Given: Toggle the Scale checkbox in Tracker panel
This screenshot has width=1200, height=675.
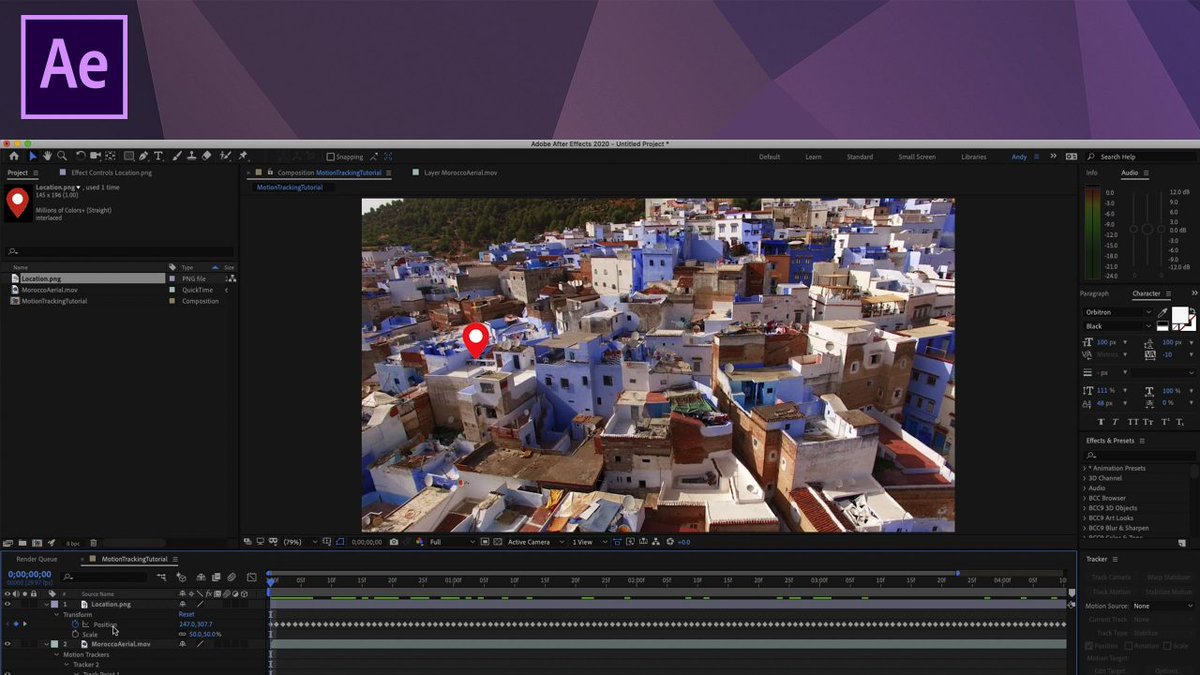Looking at the screenshot, I should click(1167, 646).
